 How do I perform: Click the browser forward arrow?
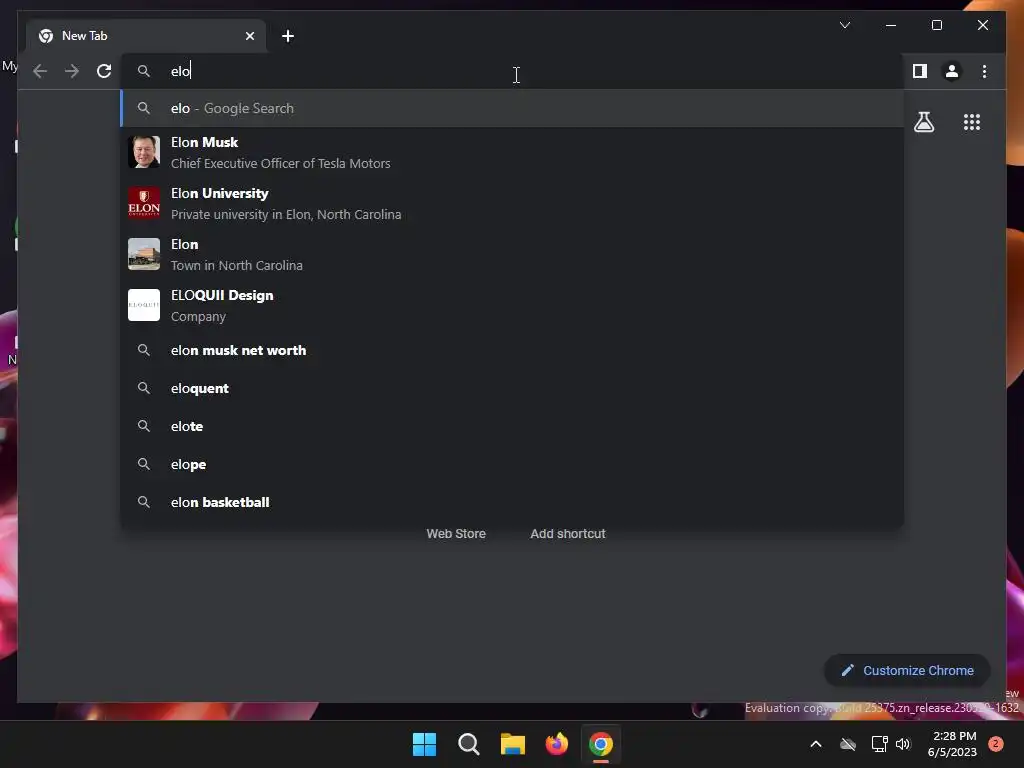click(72, 71)
